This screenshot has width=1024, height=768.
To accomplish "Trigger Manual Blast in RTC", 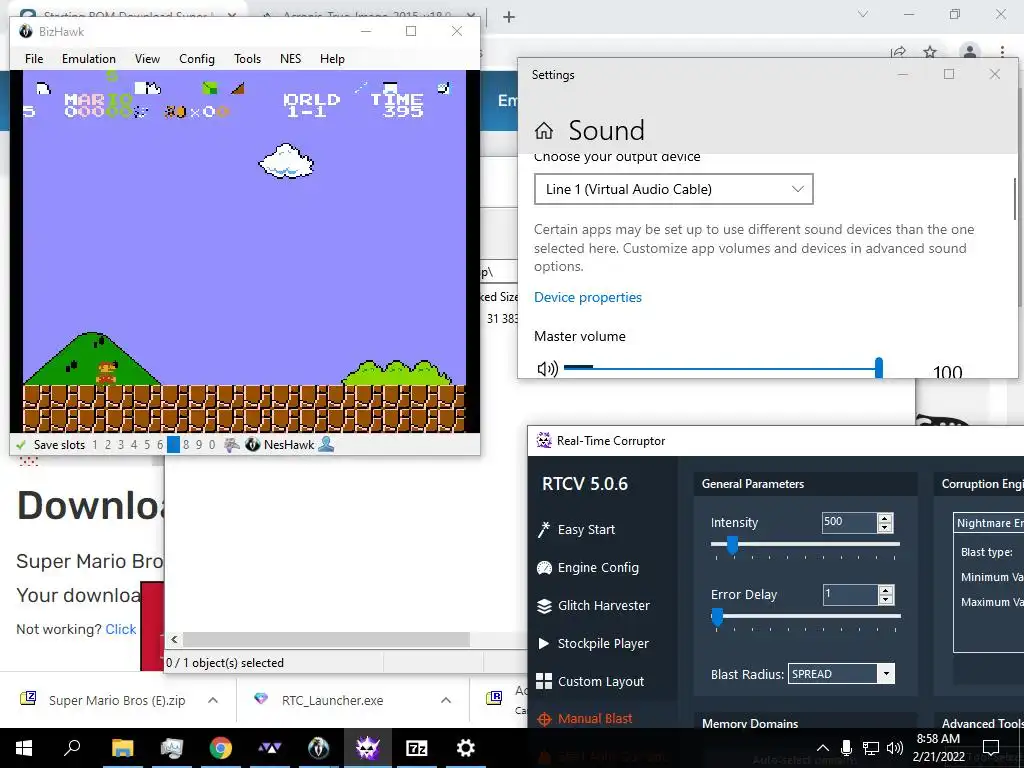I will pyautogui.click(x=584, y=718).
